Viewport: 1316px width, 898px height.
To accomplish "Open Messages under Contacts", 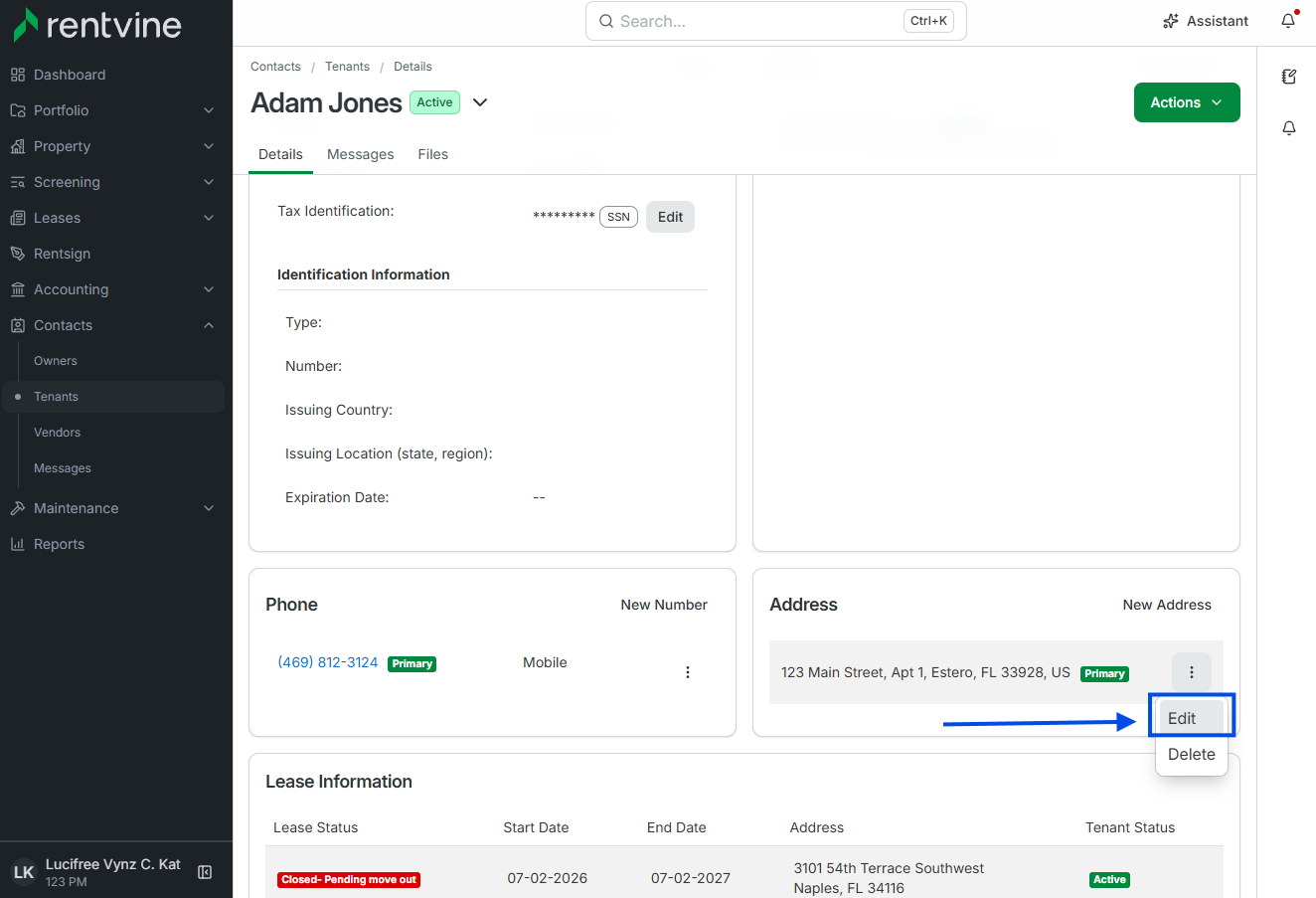I will click(x=63, y=468).
